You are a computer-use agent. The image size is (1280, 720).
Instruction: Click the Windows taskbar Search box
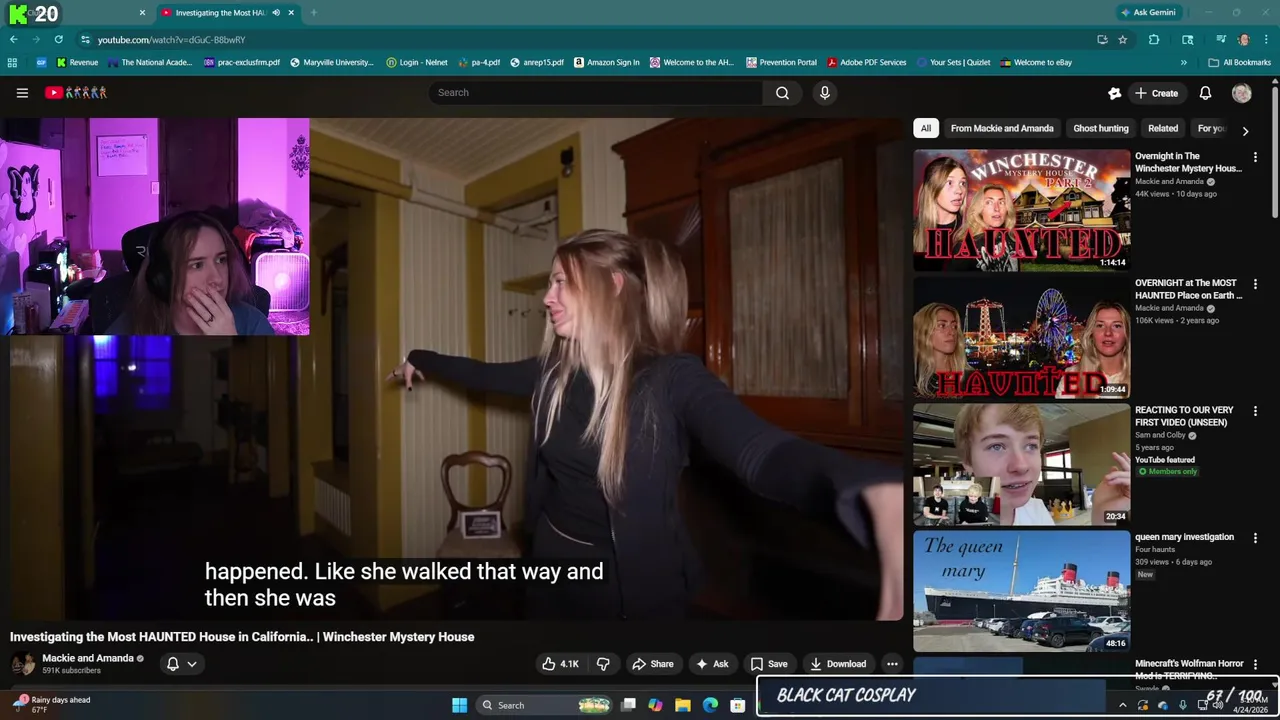tap(545, 705)
